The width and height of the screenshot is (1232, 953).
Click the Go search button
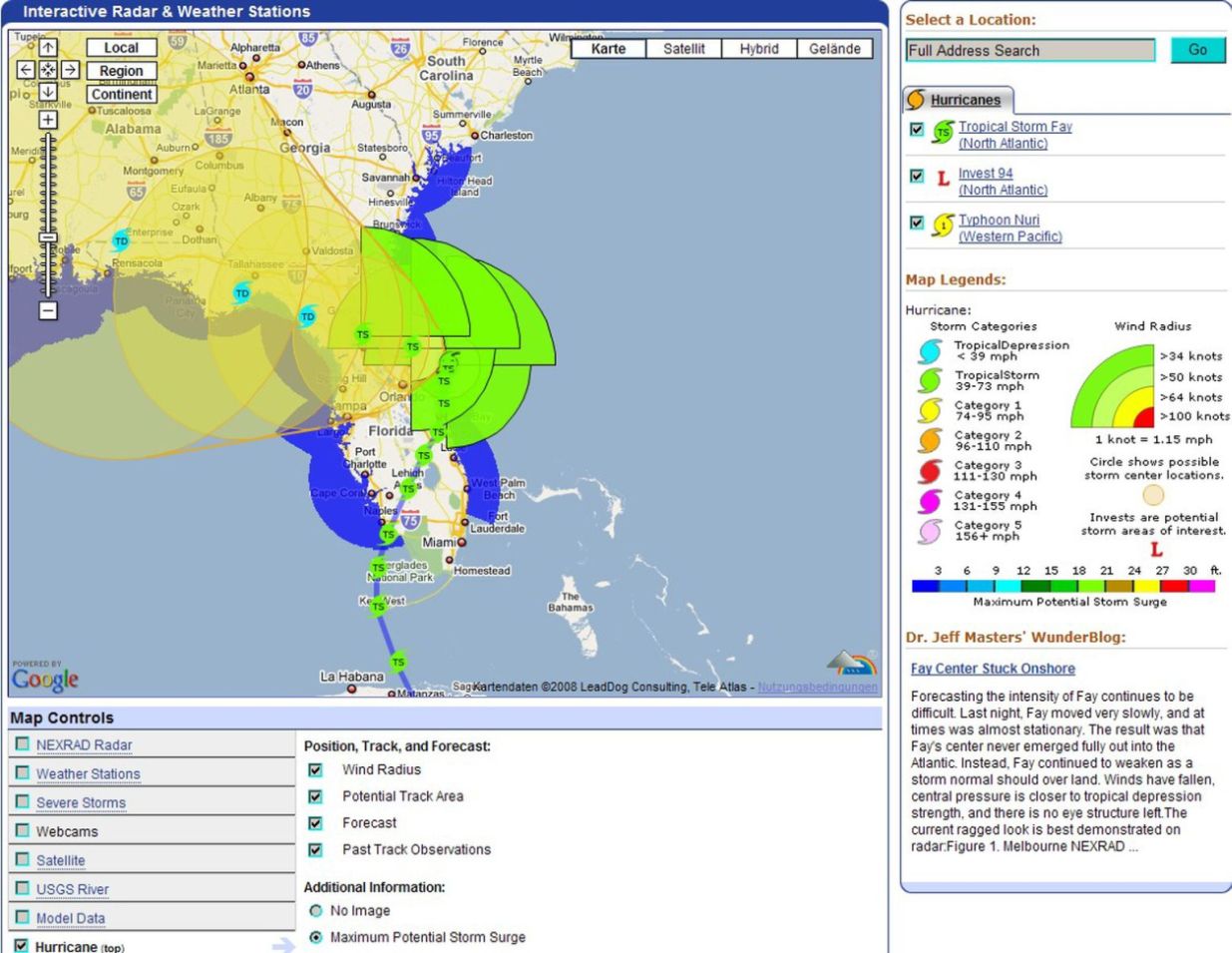pyautogui.click(x=1198, y=50)
